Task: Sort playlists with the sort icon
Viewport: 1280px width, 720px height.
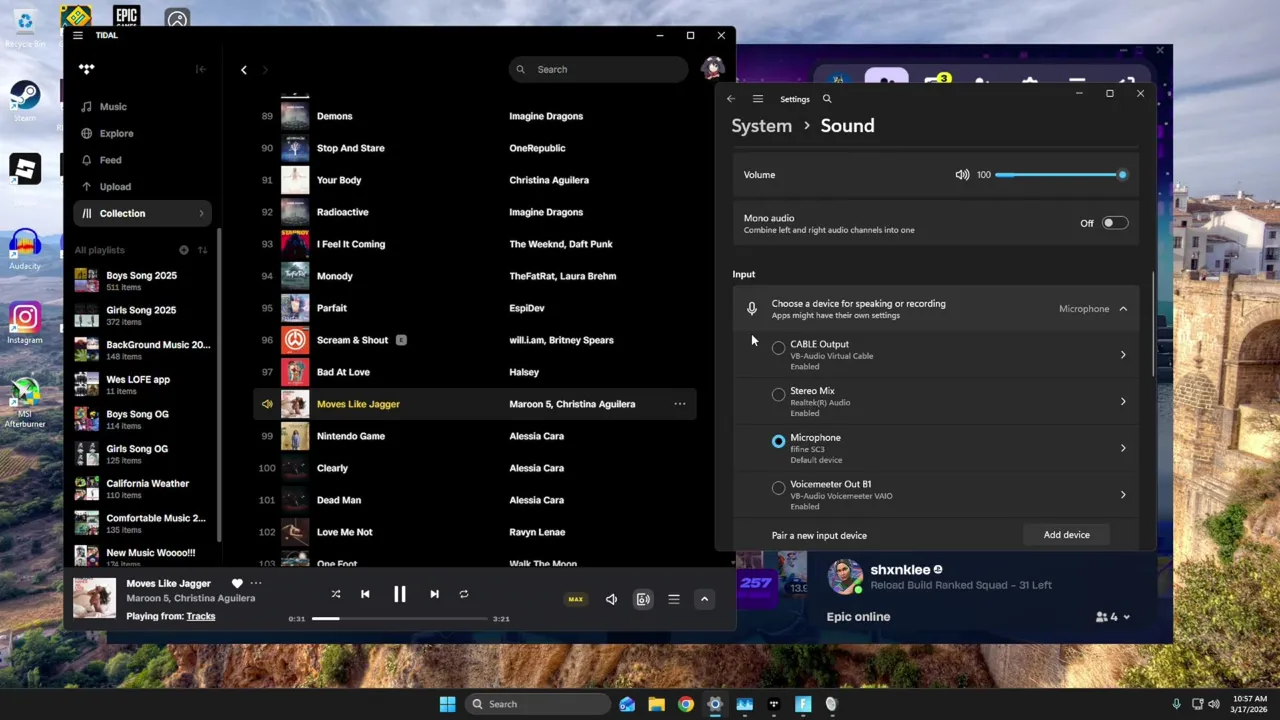Action: [x=203, y=250]
